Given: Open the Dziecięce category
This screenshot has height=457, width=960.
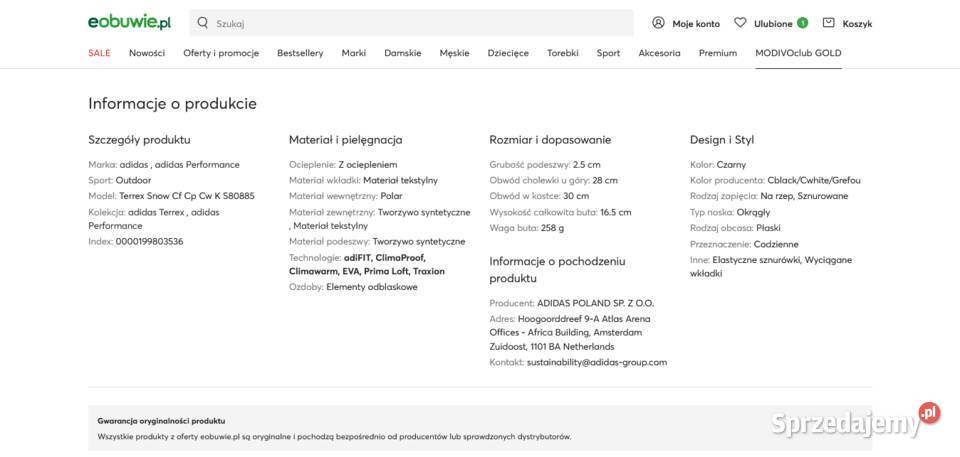Looking at the screenshot, I should click(508, 53).
